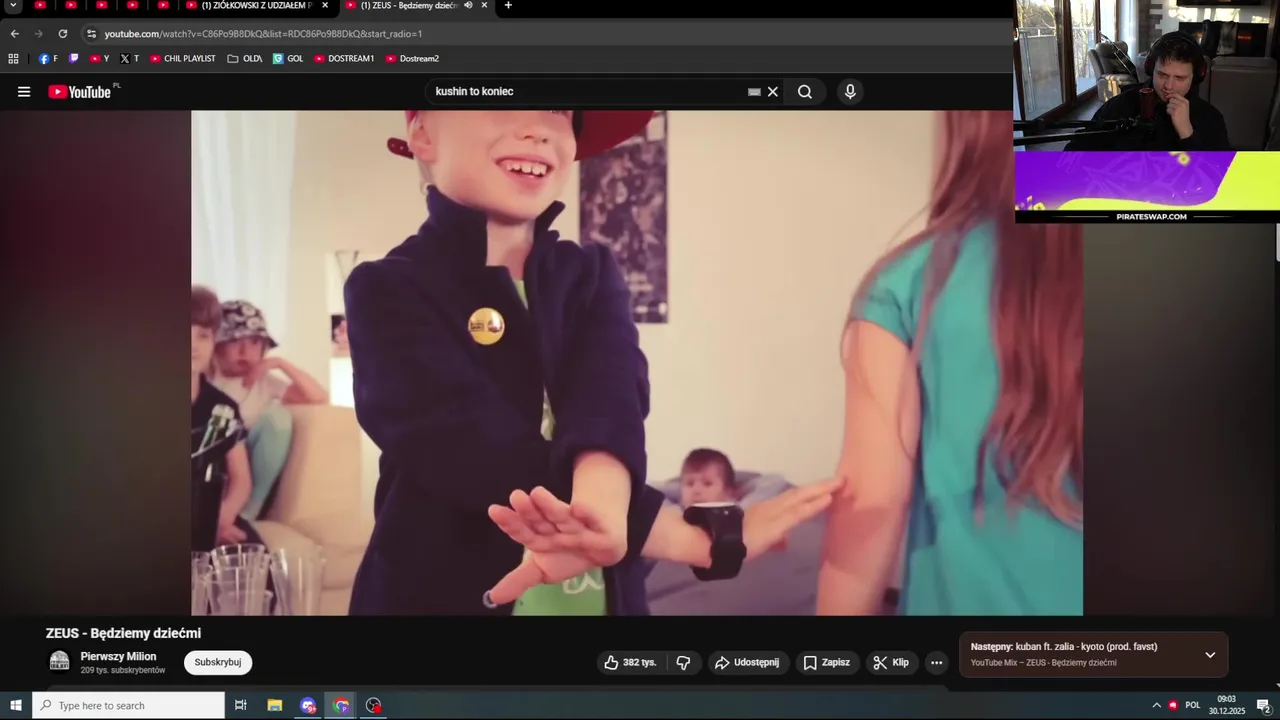Open the Pierwszy Milion channel avatar

[60, 662]
